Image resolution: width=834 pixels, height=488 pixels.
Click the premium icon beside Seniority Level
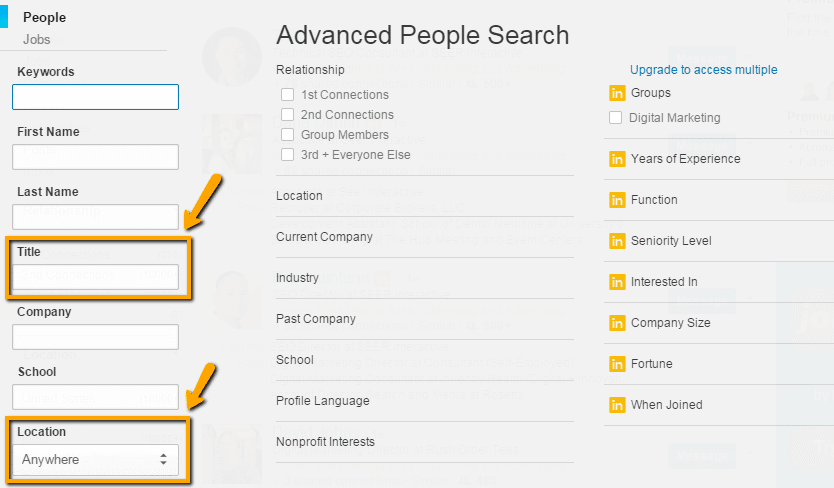coord(617,241)
